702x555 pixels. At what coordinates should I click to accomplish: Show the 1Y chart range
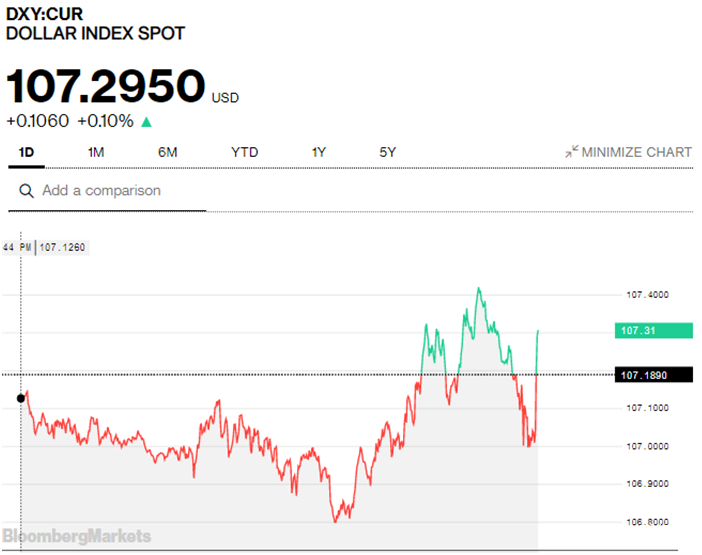coord(319,152)
